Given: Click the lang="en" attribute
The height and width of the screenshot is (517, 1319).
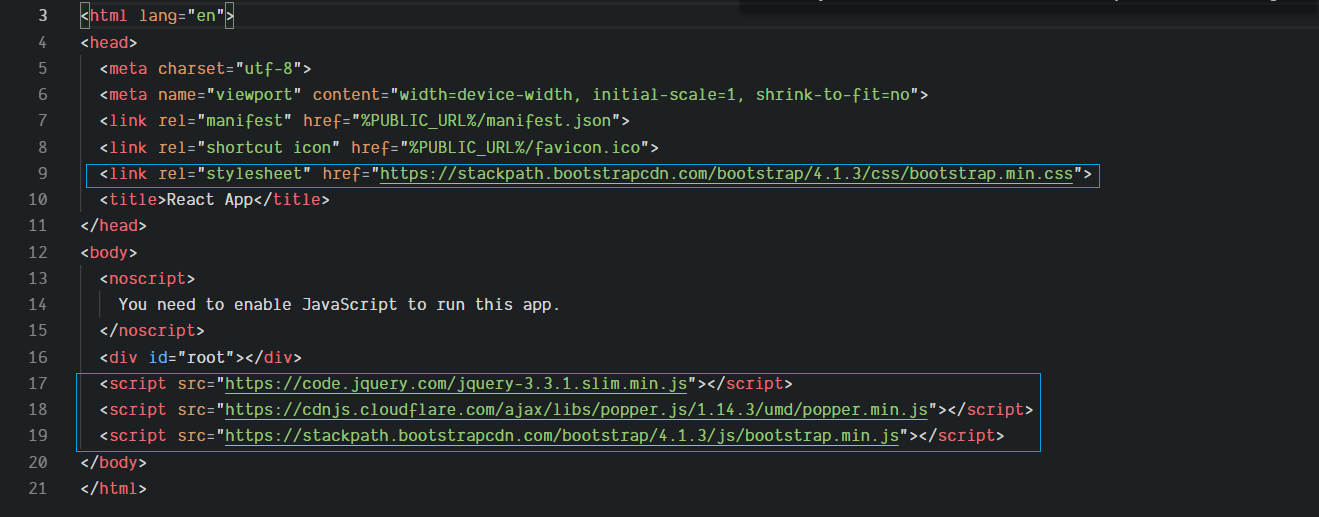Looking at the screenshot, I should tap(182, 16).
